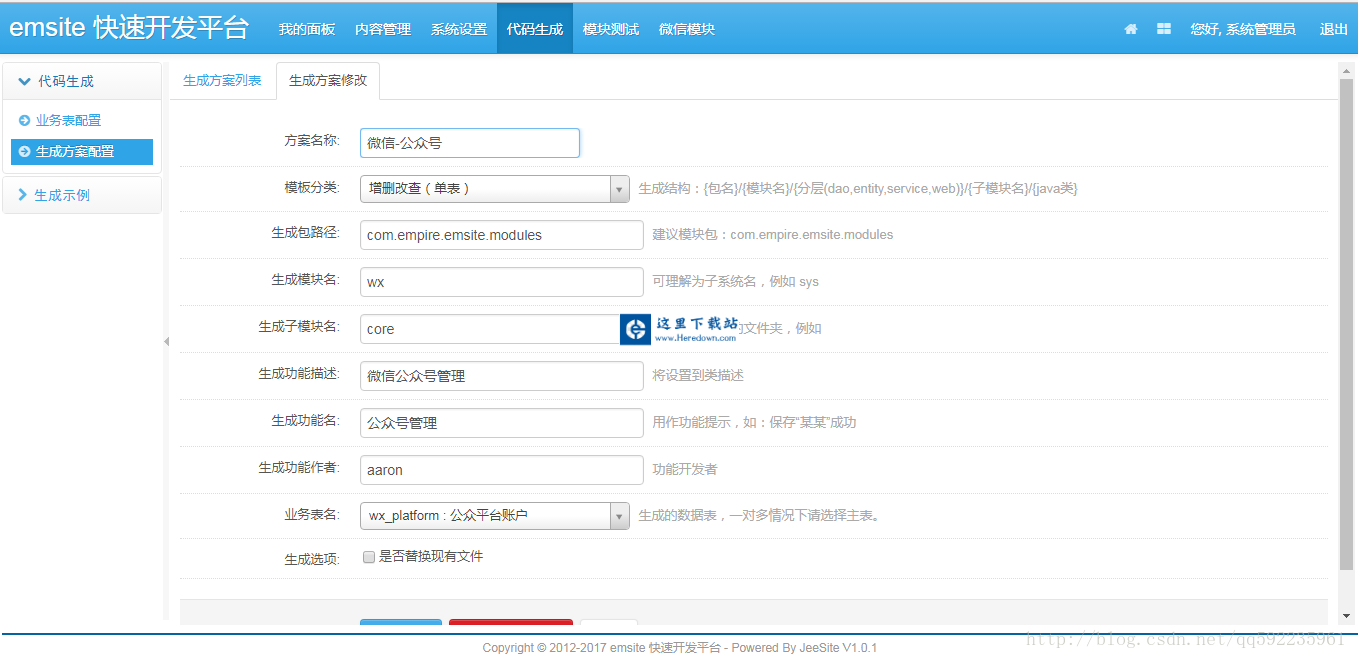Click the sidebar collapse handle arrow
The height and width of the screenshot is (659, 1358).
click(166, 342)
